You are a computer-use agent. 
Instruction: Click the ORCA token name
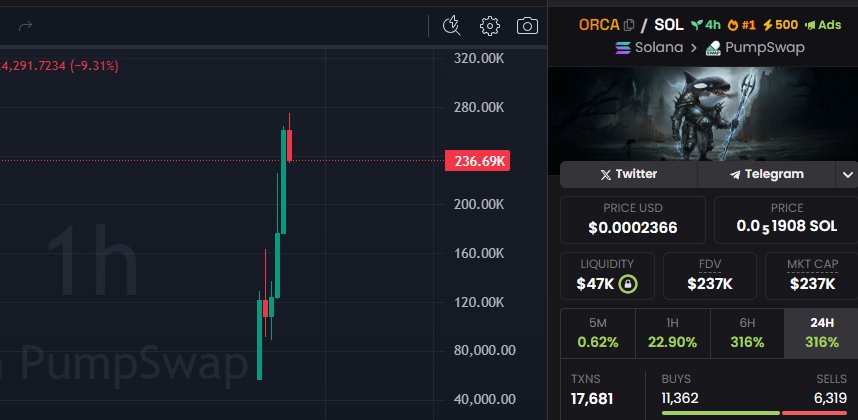coord(599,25)
